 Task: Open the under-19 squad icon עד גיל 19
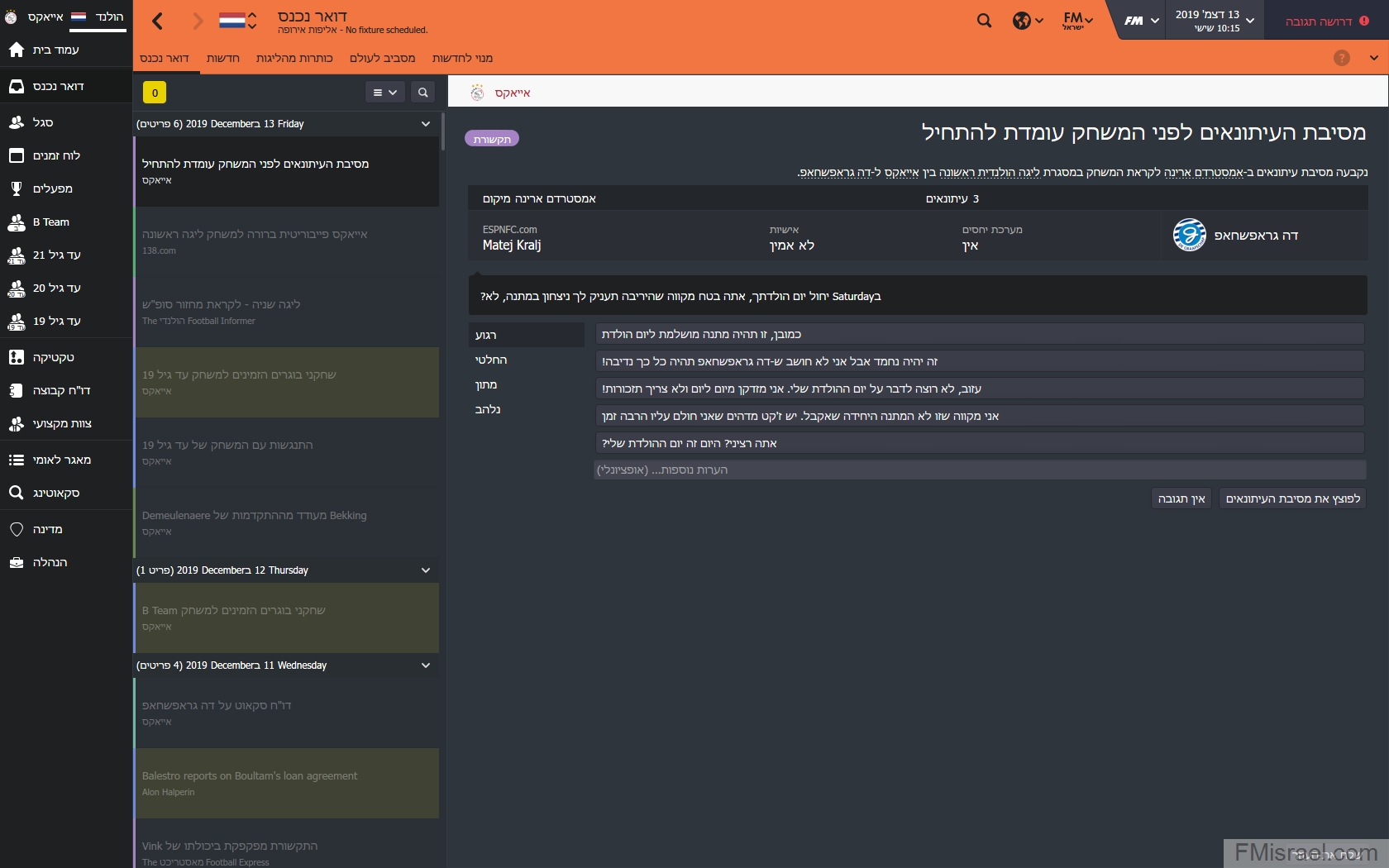[x=17, y=321]
